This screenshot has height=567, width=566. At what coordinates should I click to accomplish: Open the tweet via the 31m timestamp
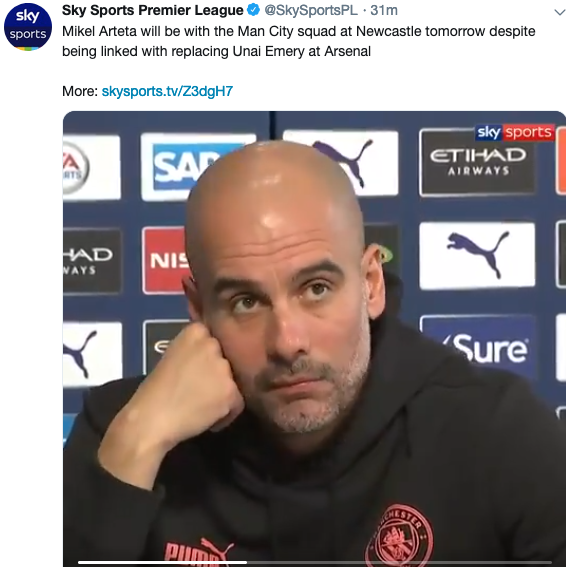click(384, 10)
